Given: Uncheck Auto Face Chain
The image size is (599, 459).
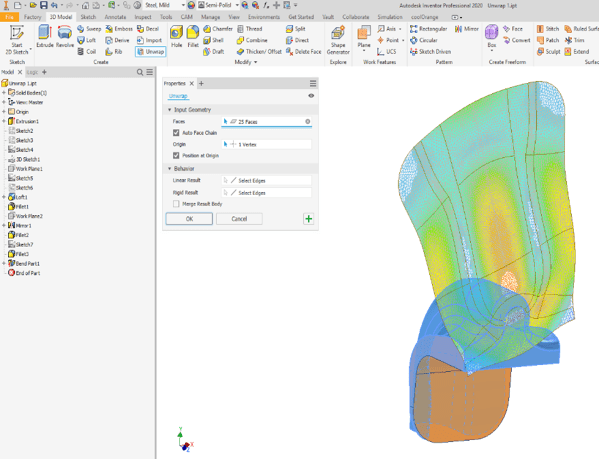Looking at the screenshot, I should point(176,133).
